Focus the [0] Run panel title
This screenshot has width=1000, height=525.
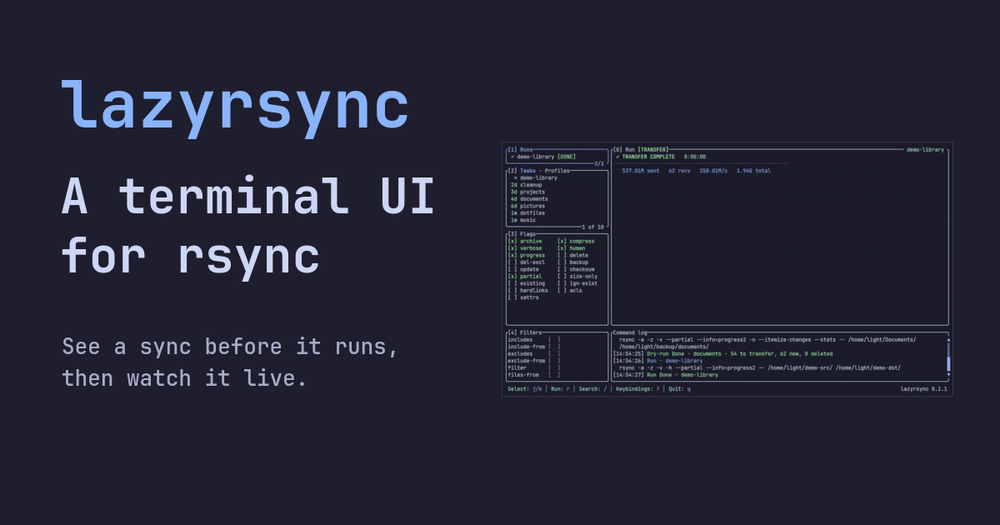coord(624,150)
